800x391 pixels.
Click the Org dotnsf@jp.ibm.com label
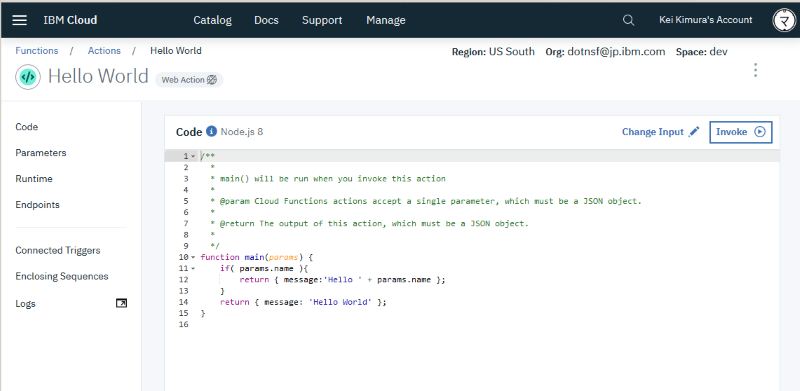pyautogui.click(x=605, y=52)
